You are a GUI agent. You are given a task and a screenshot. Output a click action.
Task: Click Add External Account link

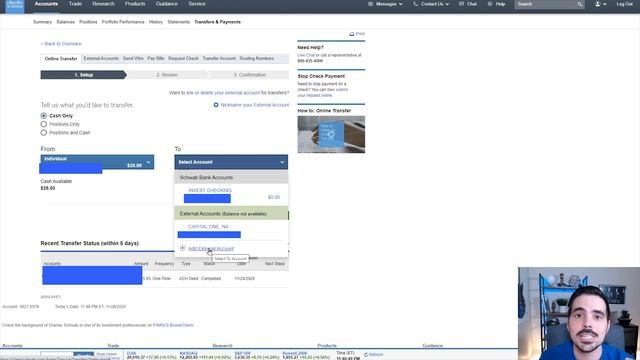pos(211,249)
